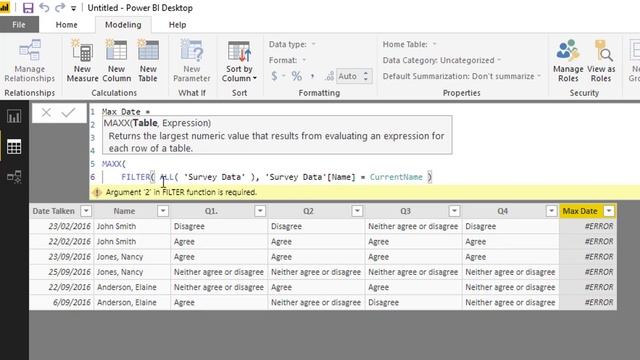Click the MAXX( line in formula editor
Screen dimensions: 640x360
click(114, 164)
